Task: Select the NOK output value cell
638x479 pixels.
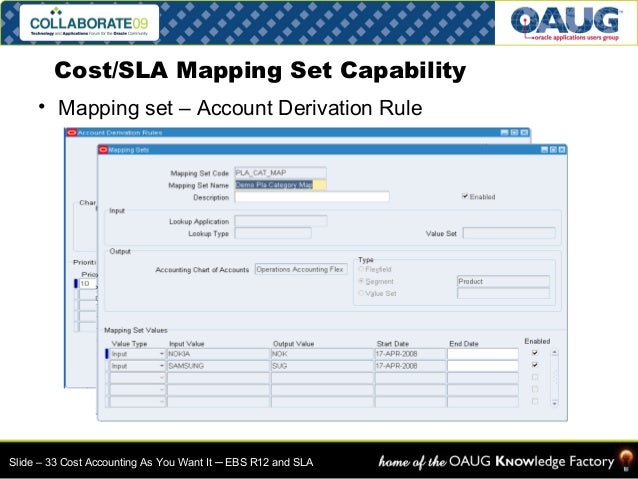Action: [x=322, y=354]
